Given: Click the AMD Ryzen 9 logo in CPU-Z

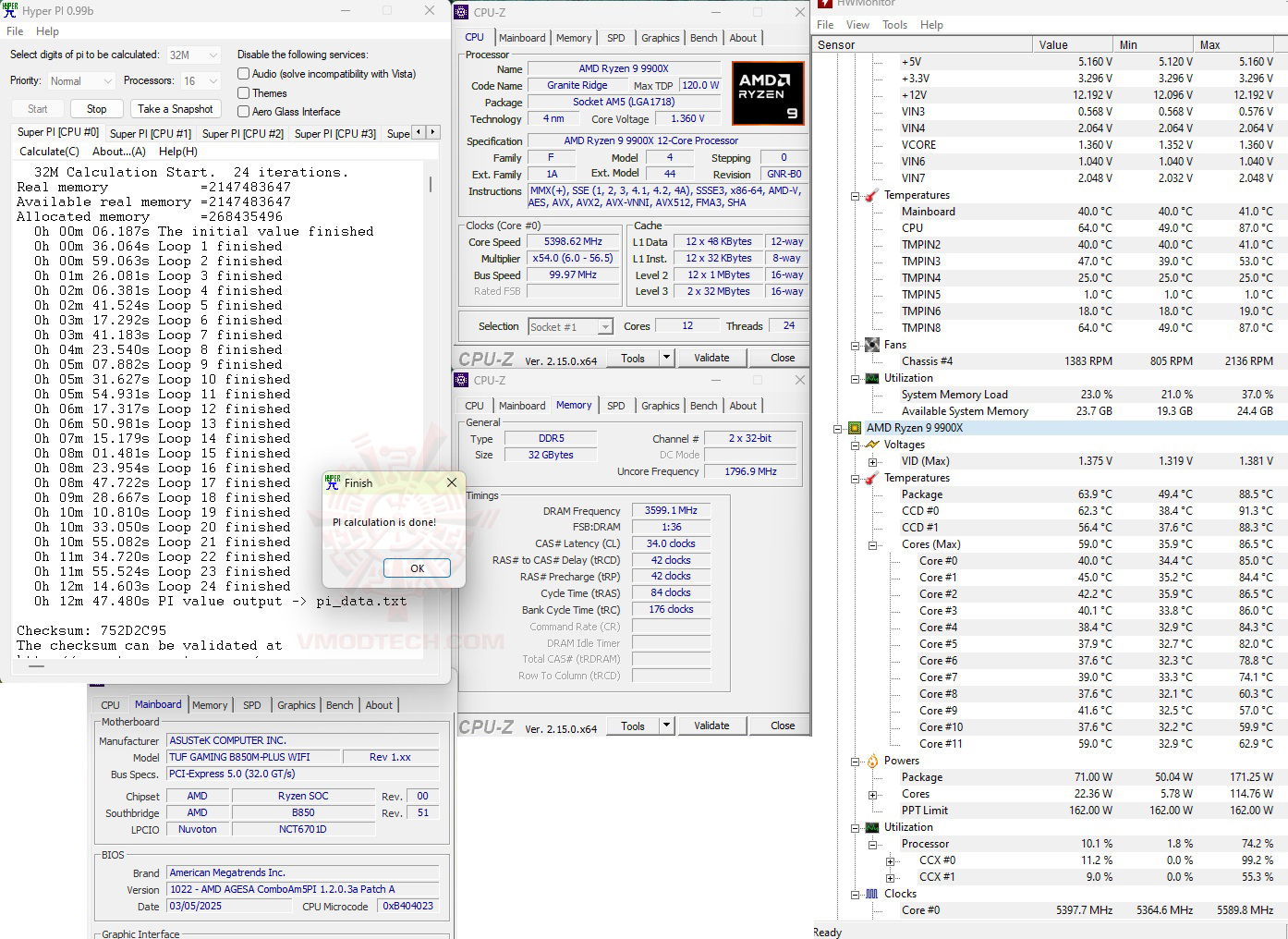Looking at the screenshot, I should [767, 93].
